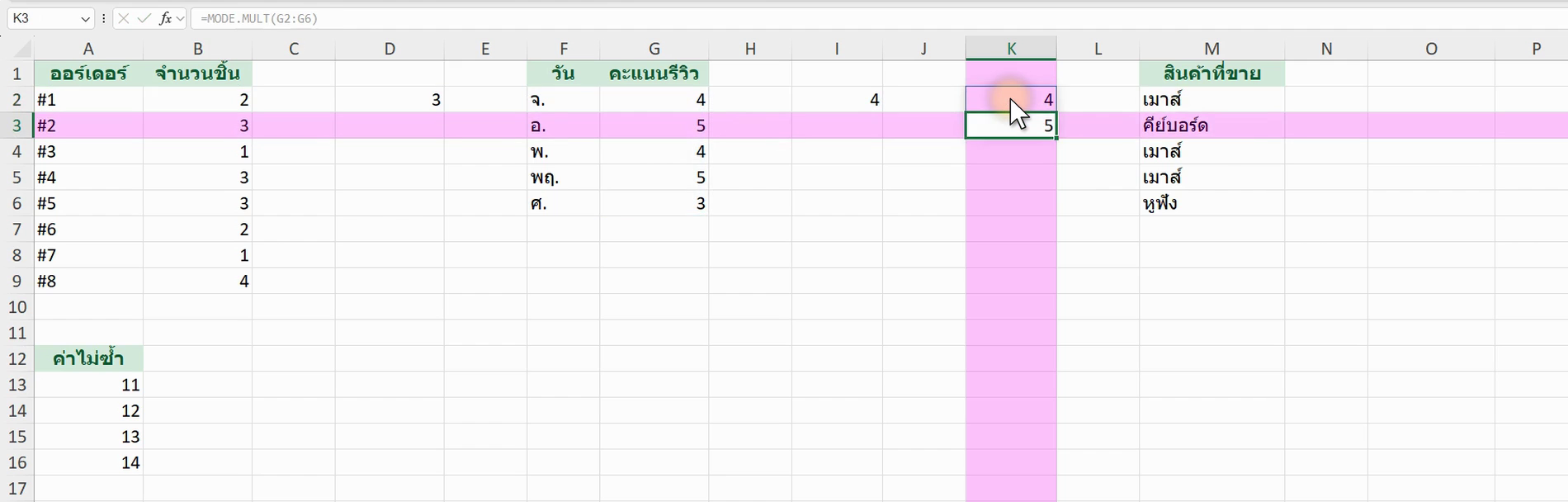This screenshot has height=502, width=1568.
Task: Select column K header
Action: coord(1011,49)
